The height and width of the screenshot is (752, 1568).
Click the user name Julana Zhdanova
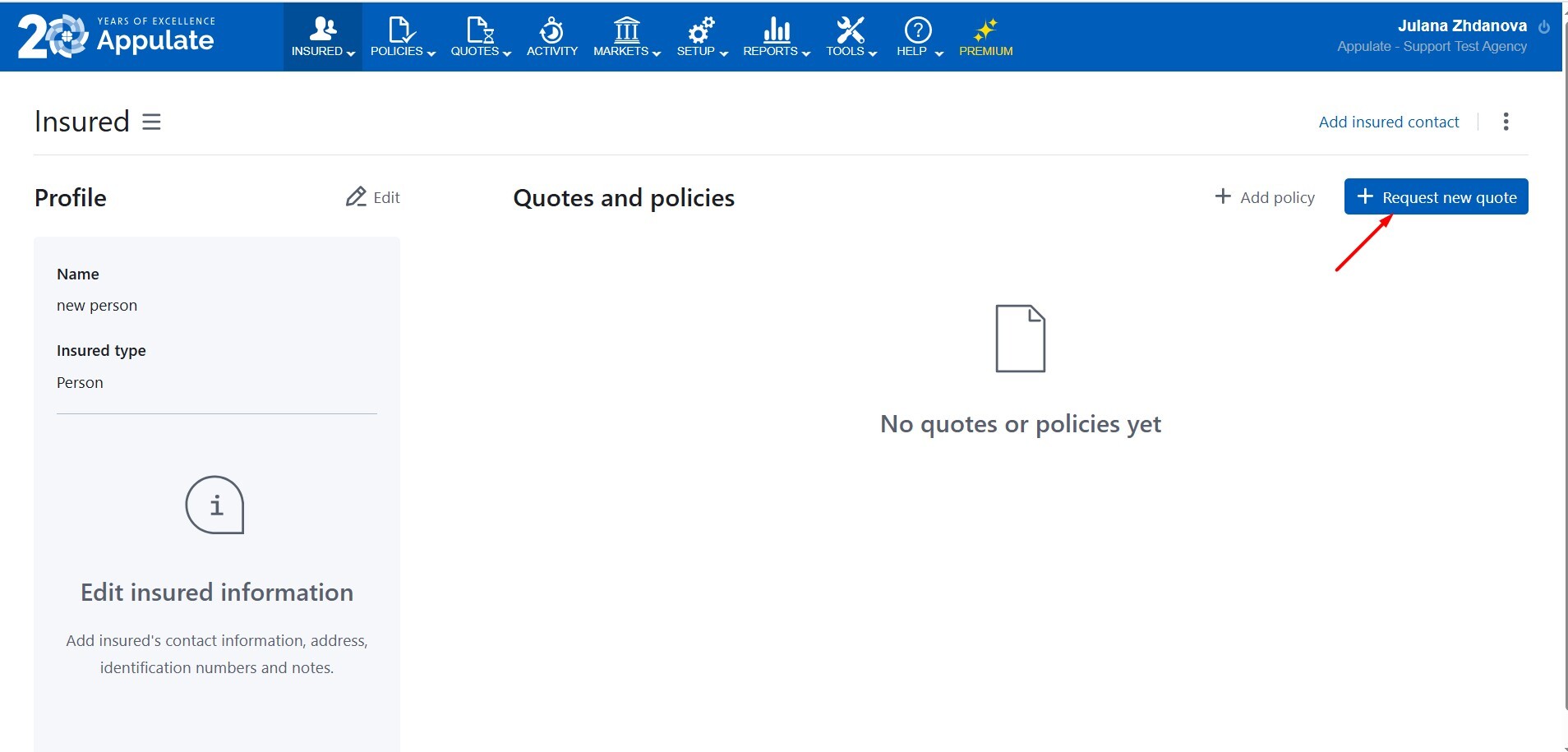1462,25
